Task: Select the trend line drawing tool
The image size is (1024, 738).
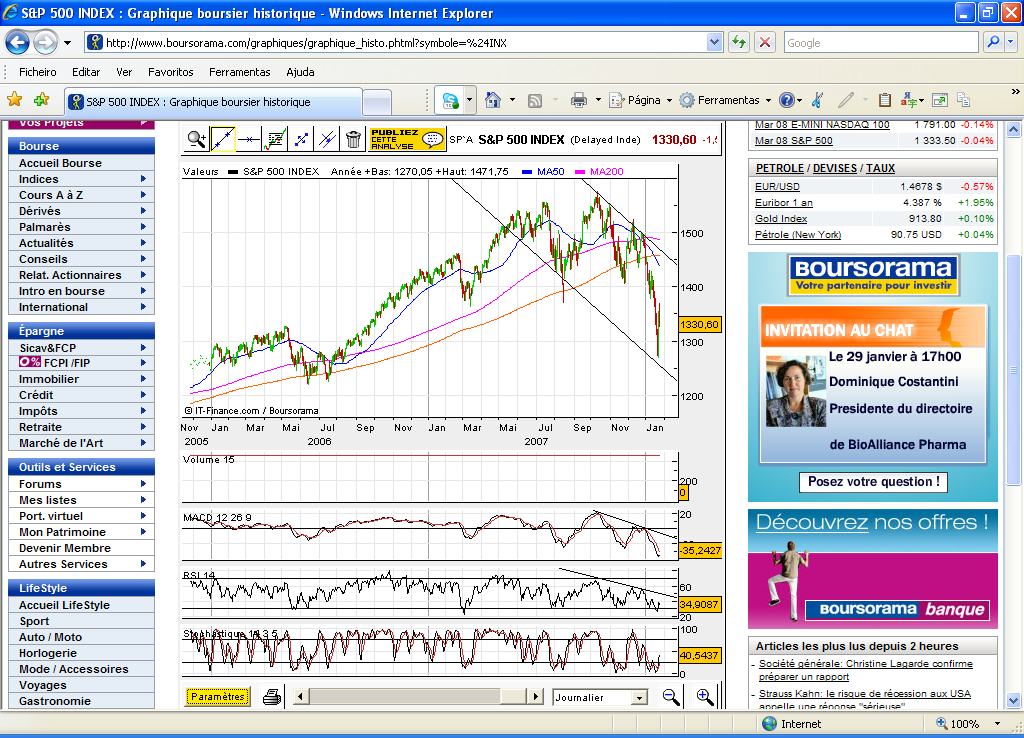Action: coord(223,138)
